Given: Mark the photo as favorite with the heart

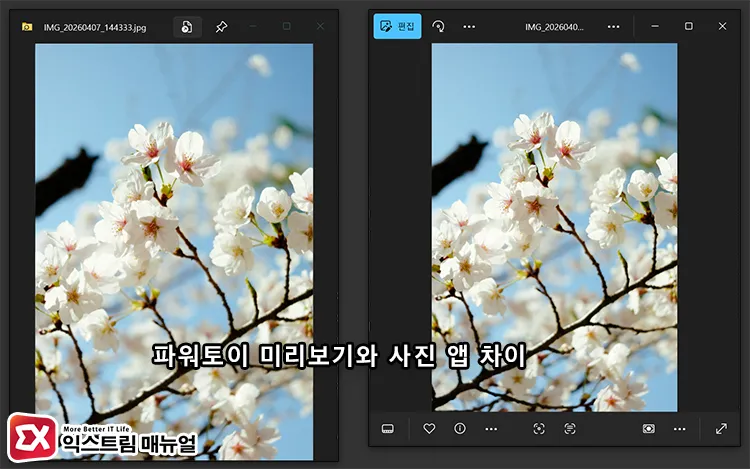Looking at the screenshot, I should 429,428.
